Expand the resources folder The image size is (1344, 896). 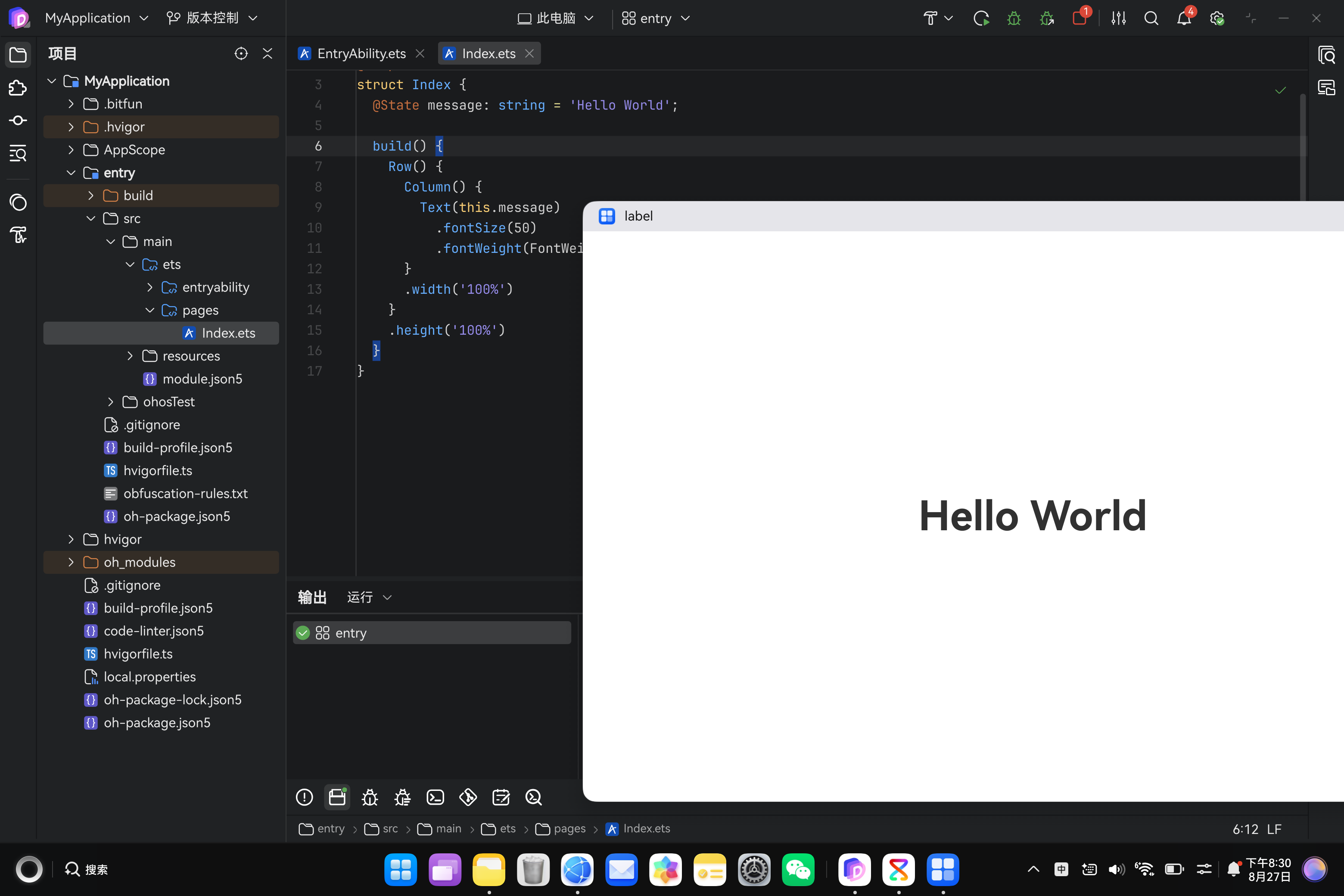click(130, 356)
